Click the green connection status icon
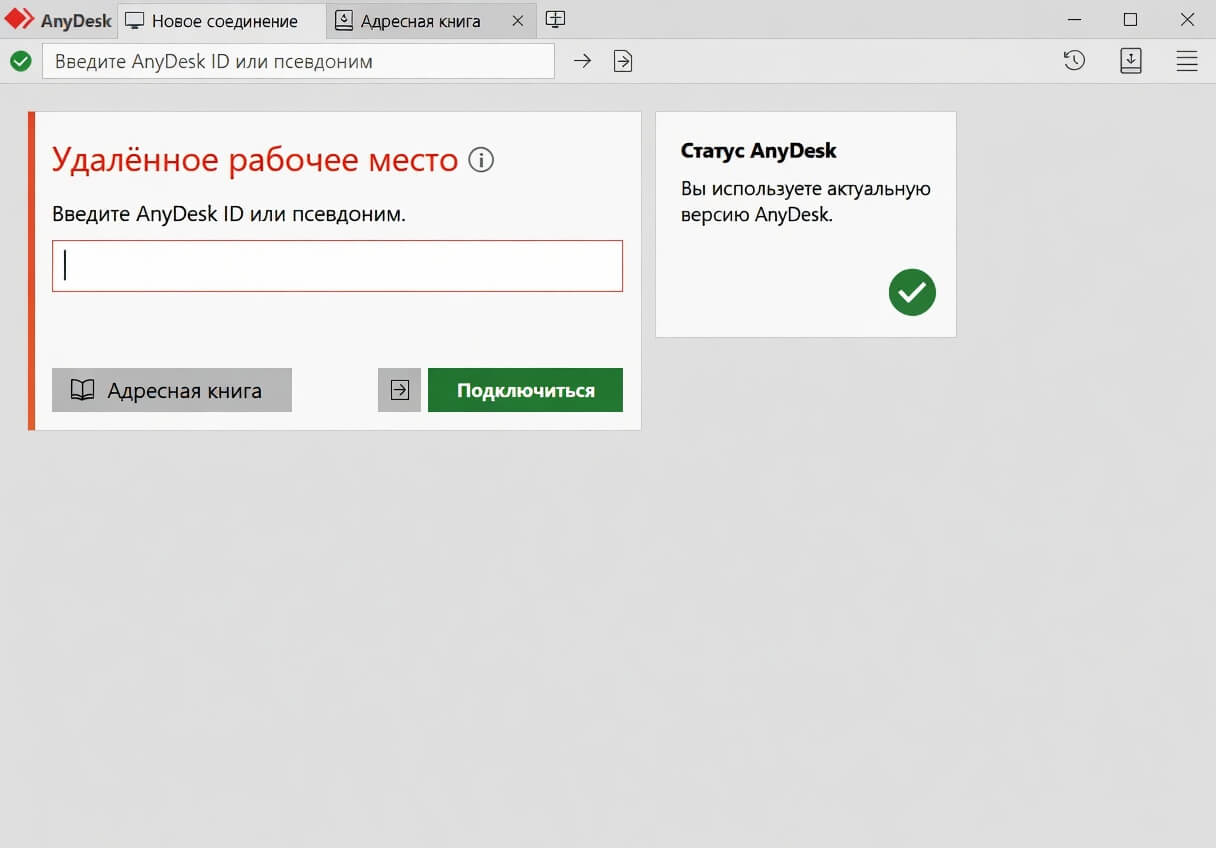Viewport: 1216px width, 848px height. pos(20,62)
